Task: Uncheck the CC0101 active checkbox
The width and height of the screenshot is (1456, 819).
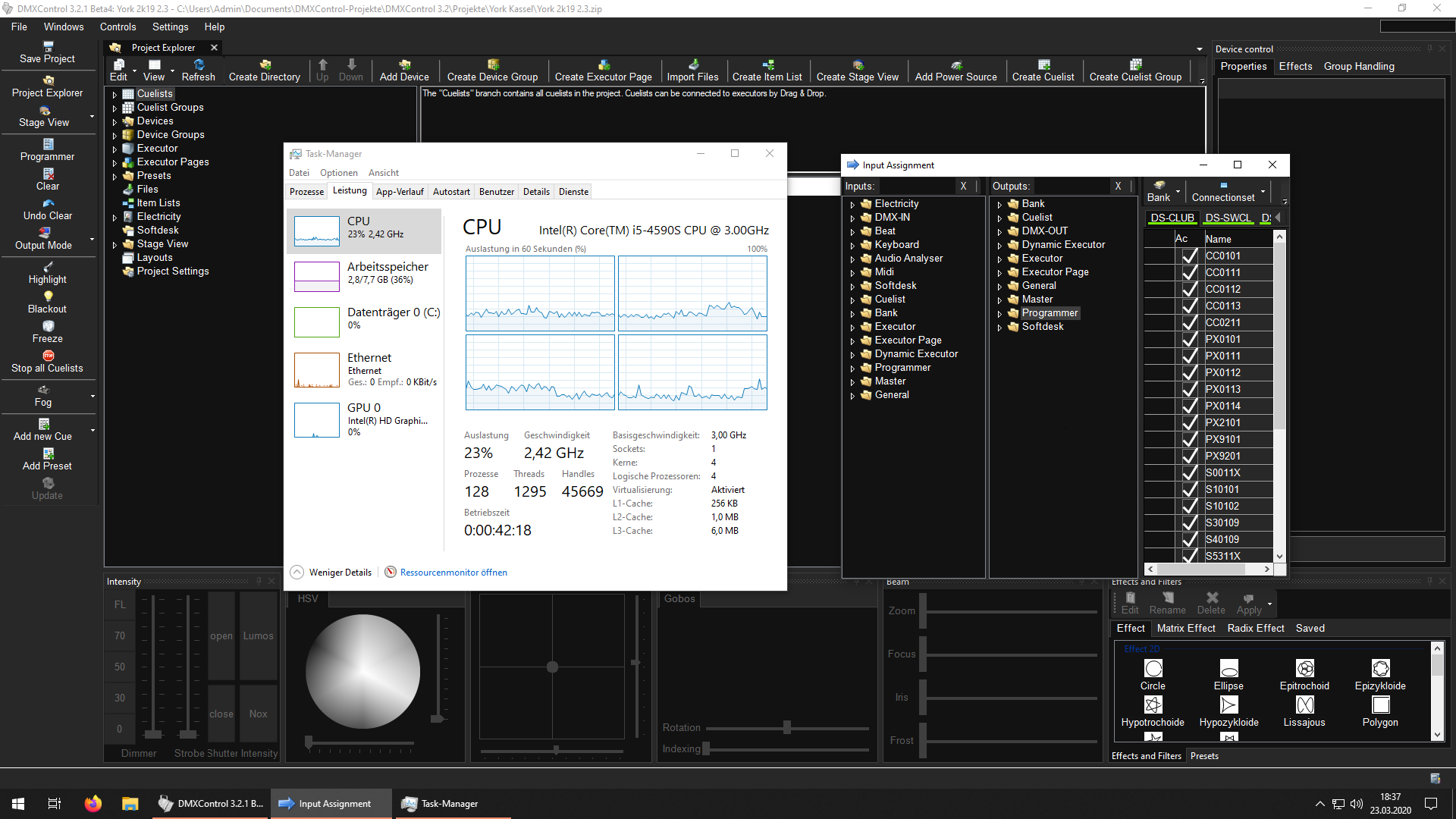Action: (x=1189, y=256)
